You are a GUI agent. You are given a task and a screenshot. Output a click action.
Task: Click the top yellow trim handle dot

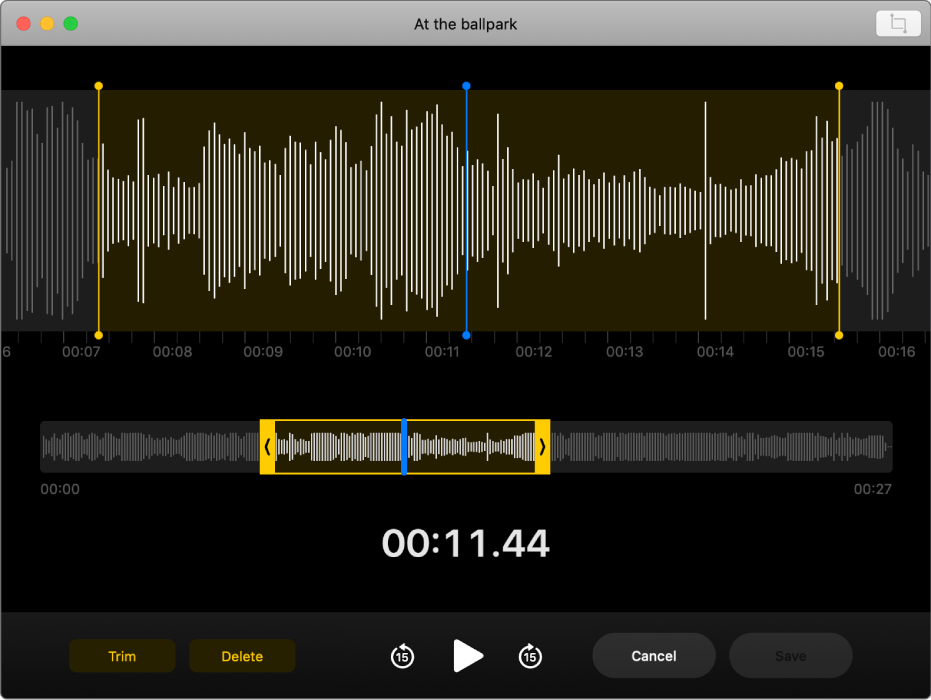[99, 86]
